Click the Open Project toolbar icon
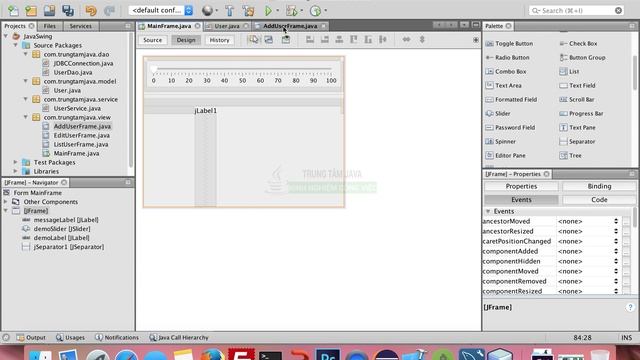Screen dimensions: 640x360 49,11
